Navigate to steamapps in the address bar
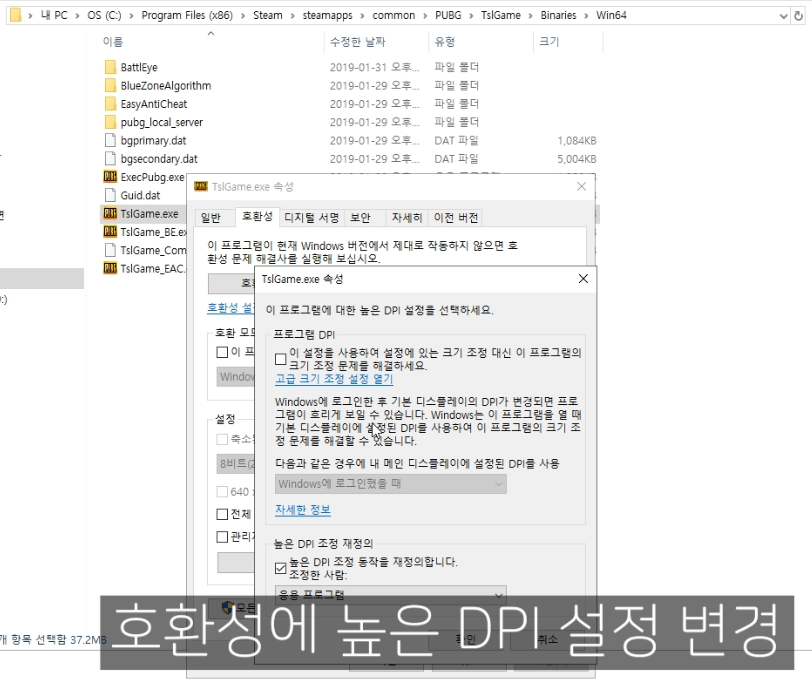 click(327, 16)
